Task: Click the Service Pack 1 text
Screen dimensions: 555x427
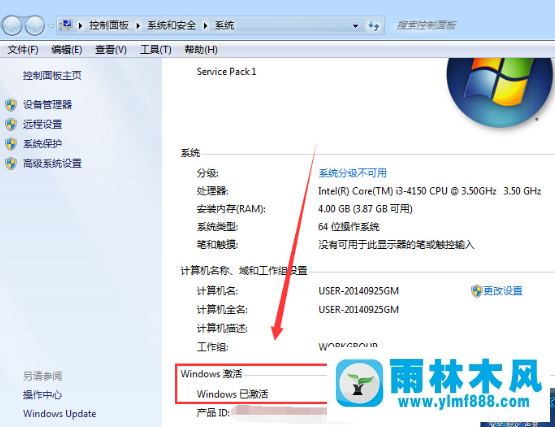Action: pyautogui.click(x=226, y=72)
